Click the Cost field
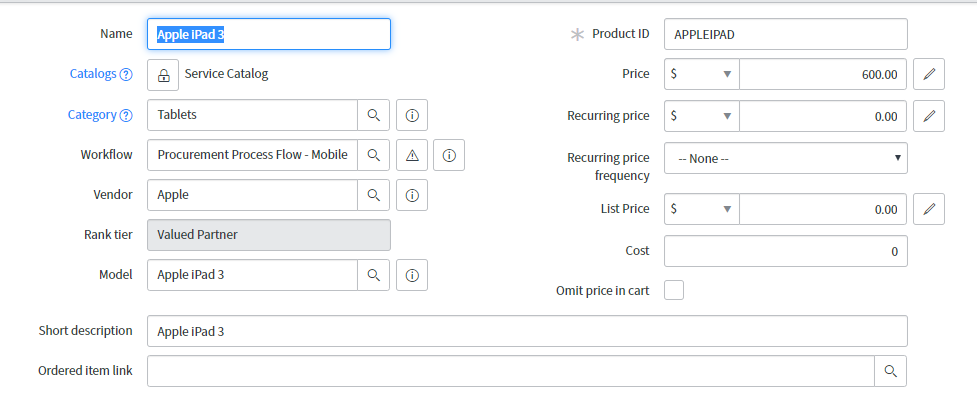The width and height of the screenshot is (977, 395). coord(786,251)
